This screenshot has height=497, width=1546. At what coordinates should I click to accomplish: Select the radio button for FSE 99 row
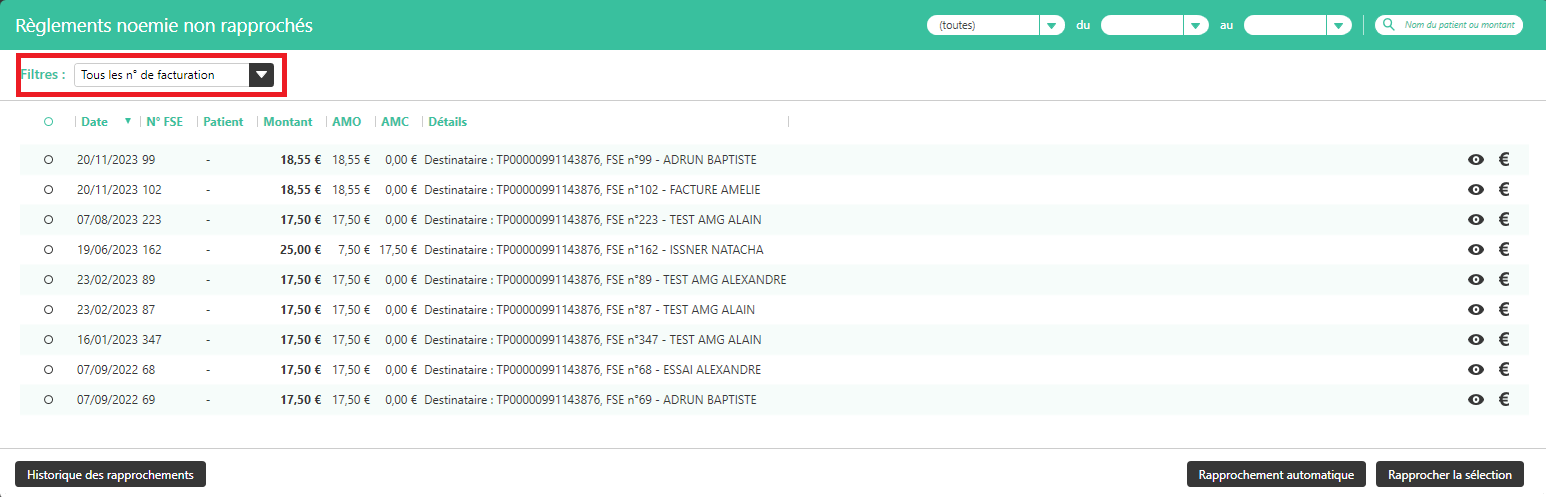[48, 160]
